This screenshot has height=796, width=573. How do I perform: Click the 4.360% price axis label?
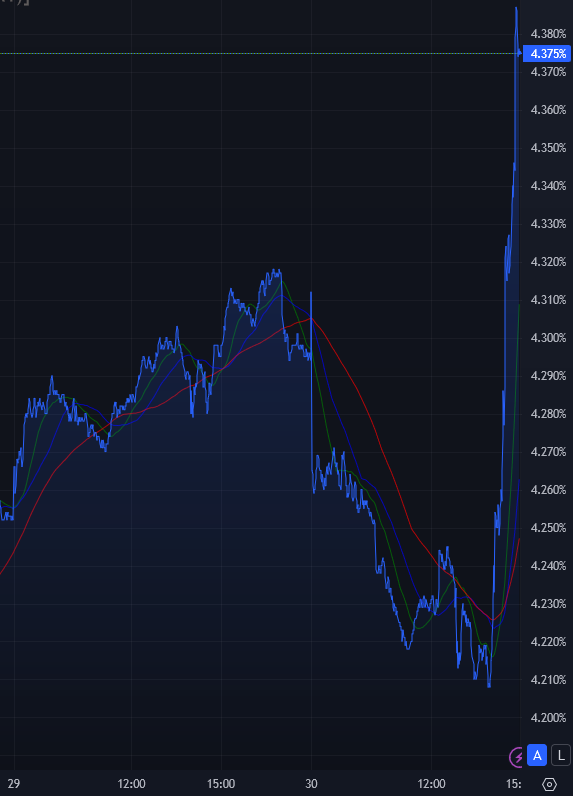tap(548, 110)
